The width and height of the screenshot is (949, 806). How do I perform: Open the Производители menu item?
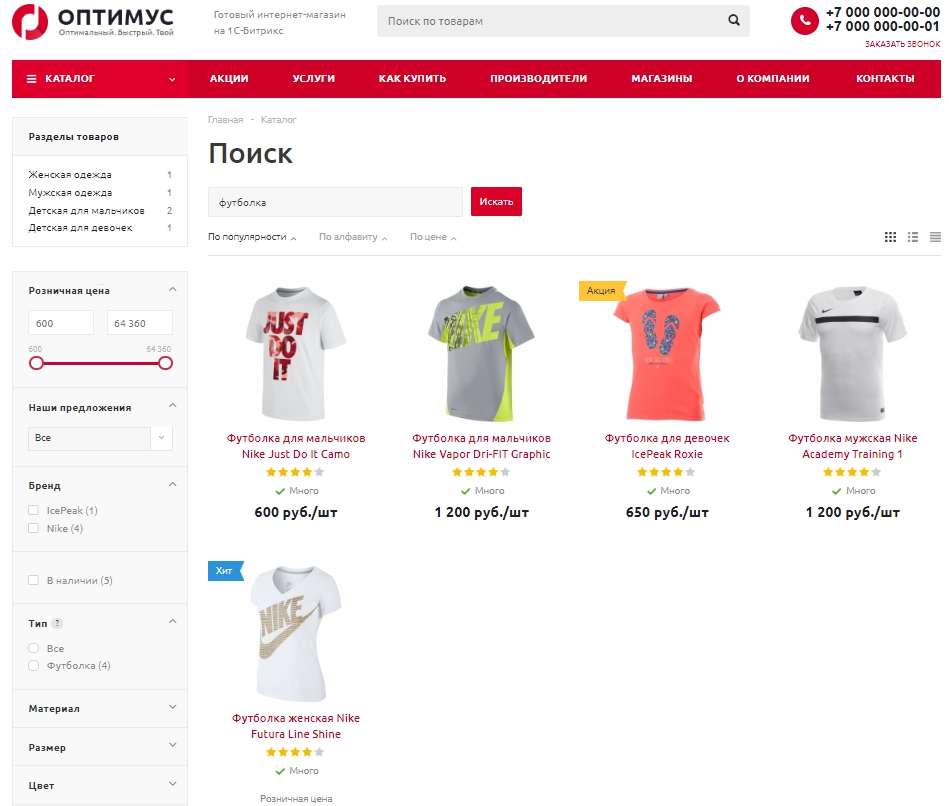[x=539, y=79]
